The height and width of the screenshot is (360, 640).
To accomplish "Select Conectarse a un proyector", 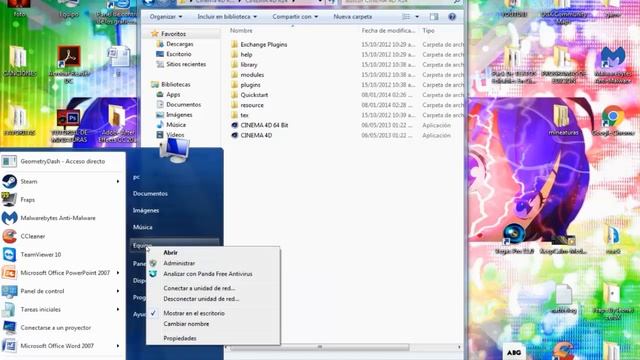I will (62, 327).
